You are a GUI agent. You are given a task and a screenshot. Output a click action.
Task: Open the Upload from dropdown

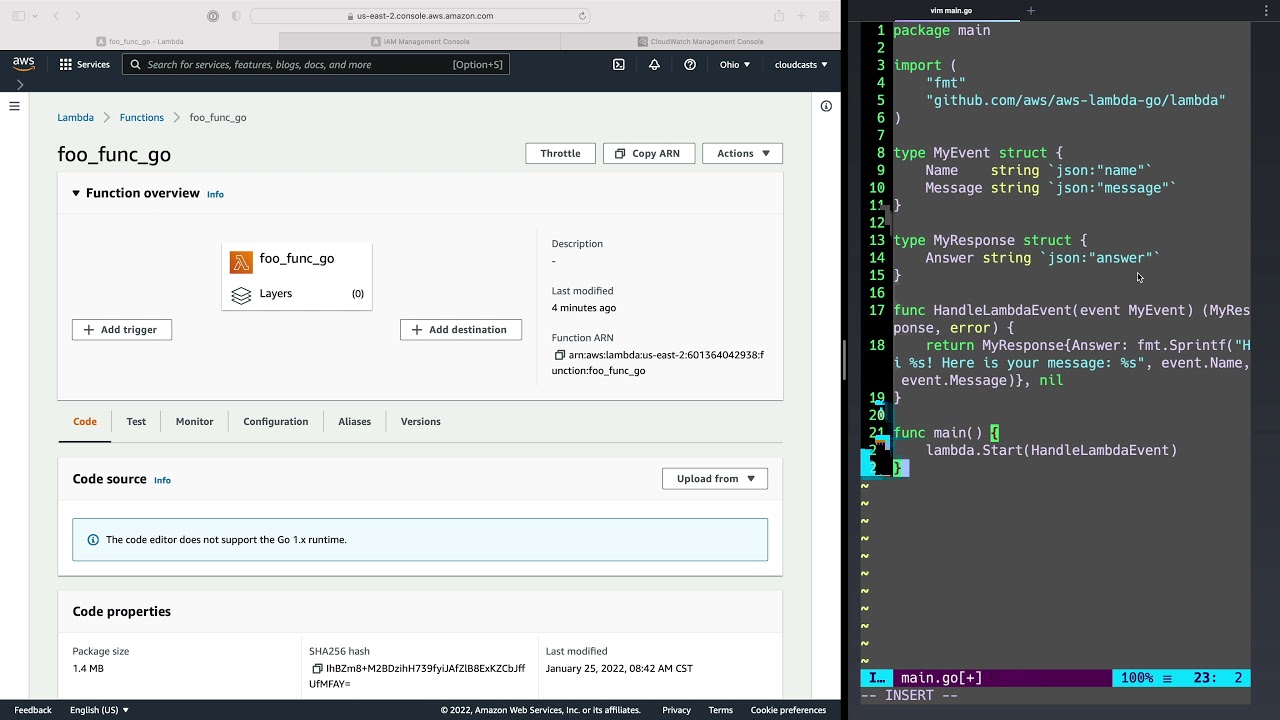(x=715, y=479)
